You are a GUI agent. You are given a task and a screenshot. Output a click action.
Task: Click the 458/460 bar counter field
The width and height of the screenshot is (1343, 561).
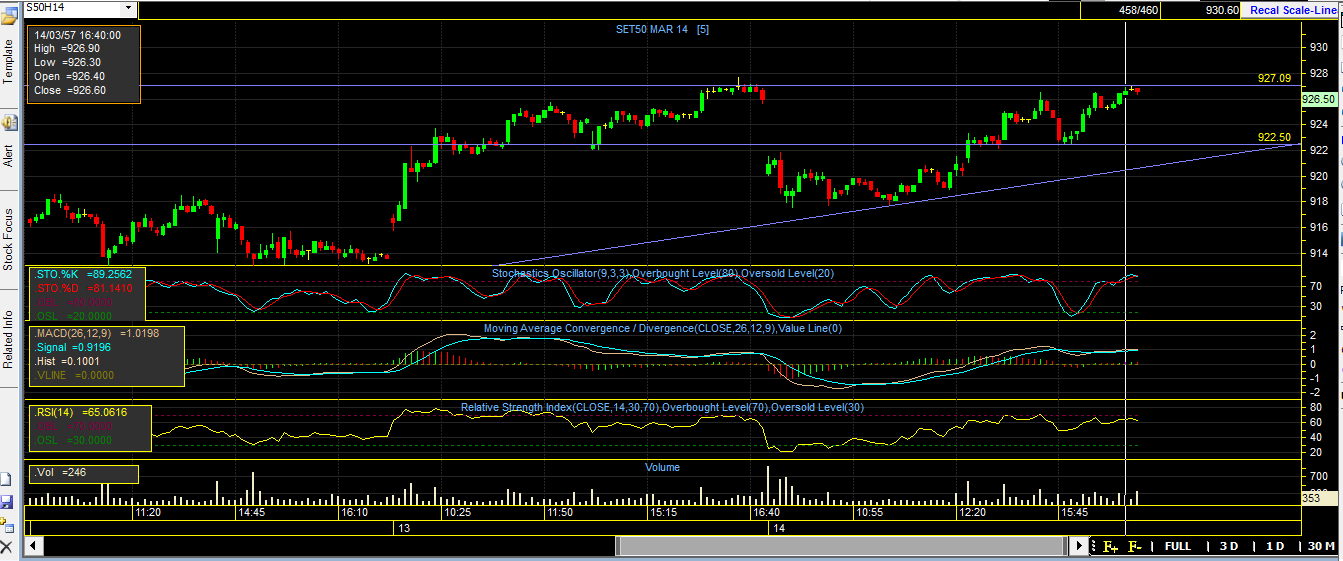[x=1120, y=10]
